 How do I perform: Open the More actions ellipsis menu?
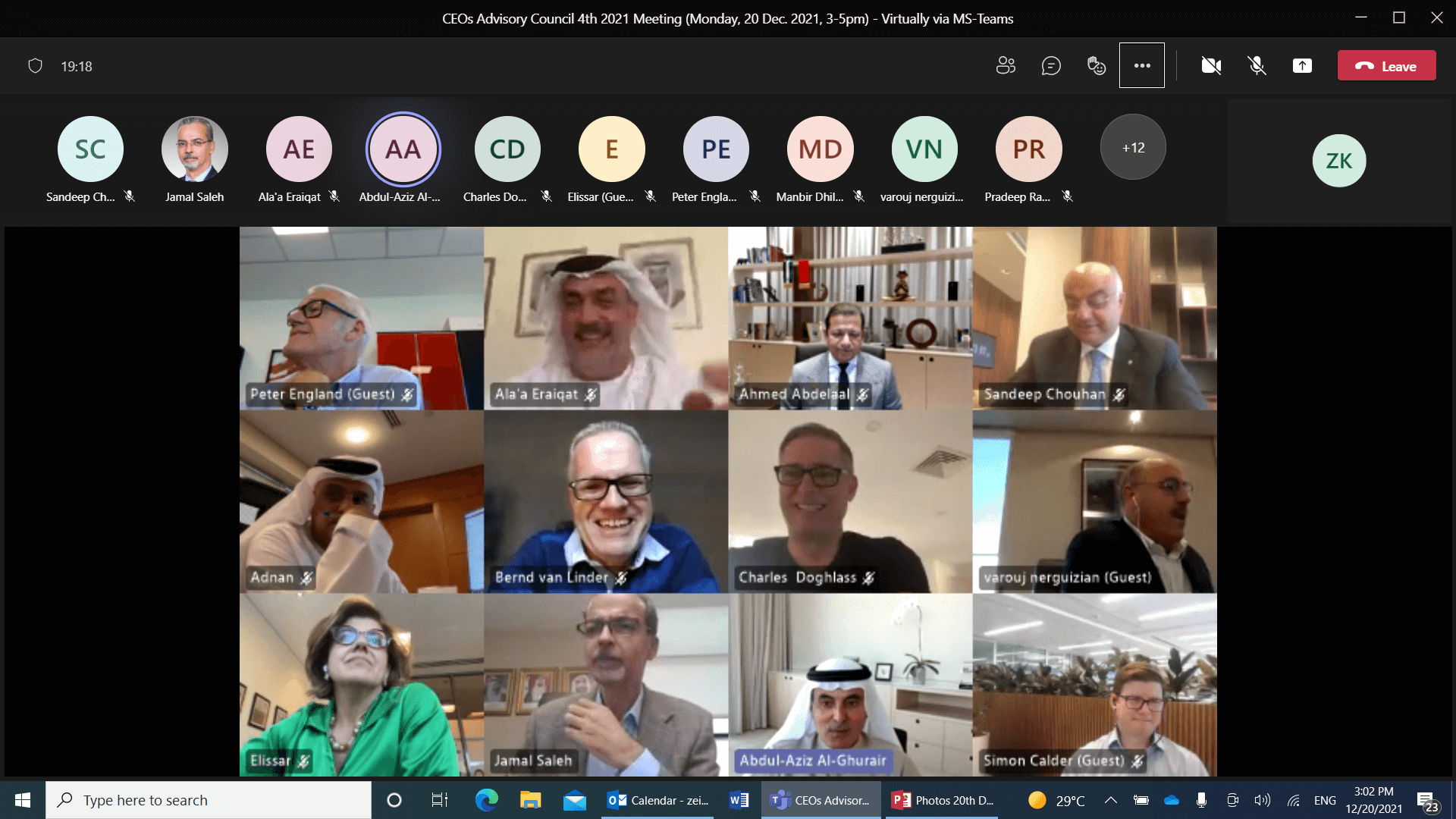pyautogui.click(x=1142, y=66)
